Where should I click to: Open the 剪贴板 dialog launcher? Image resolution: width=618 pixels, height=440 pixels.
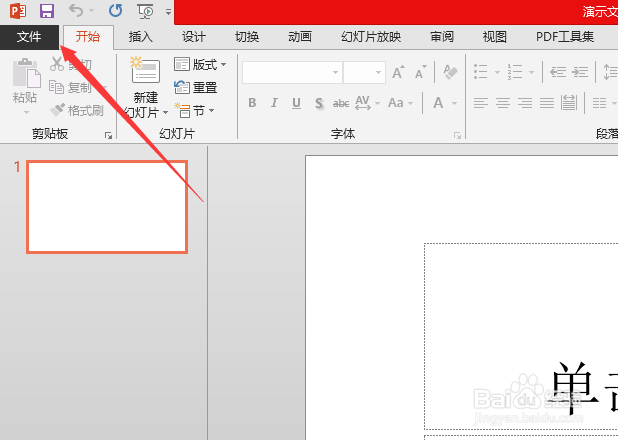coord(108,136)
